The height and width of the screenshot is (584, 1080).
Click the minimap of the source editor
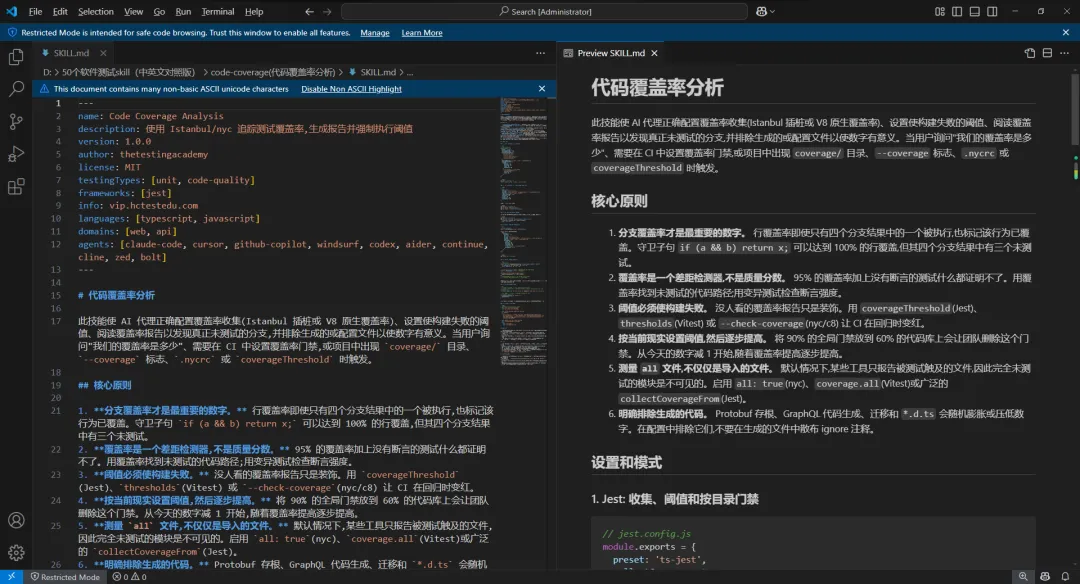[523, 231]
